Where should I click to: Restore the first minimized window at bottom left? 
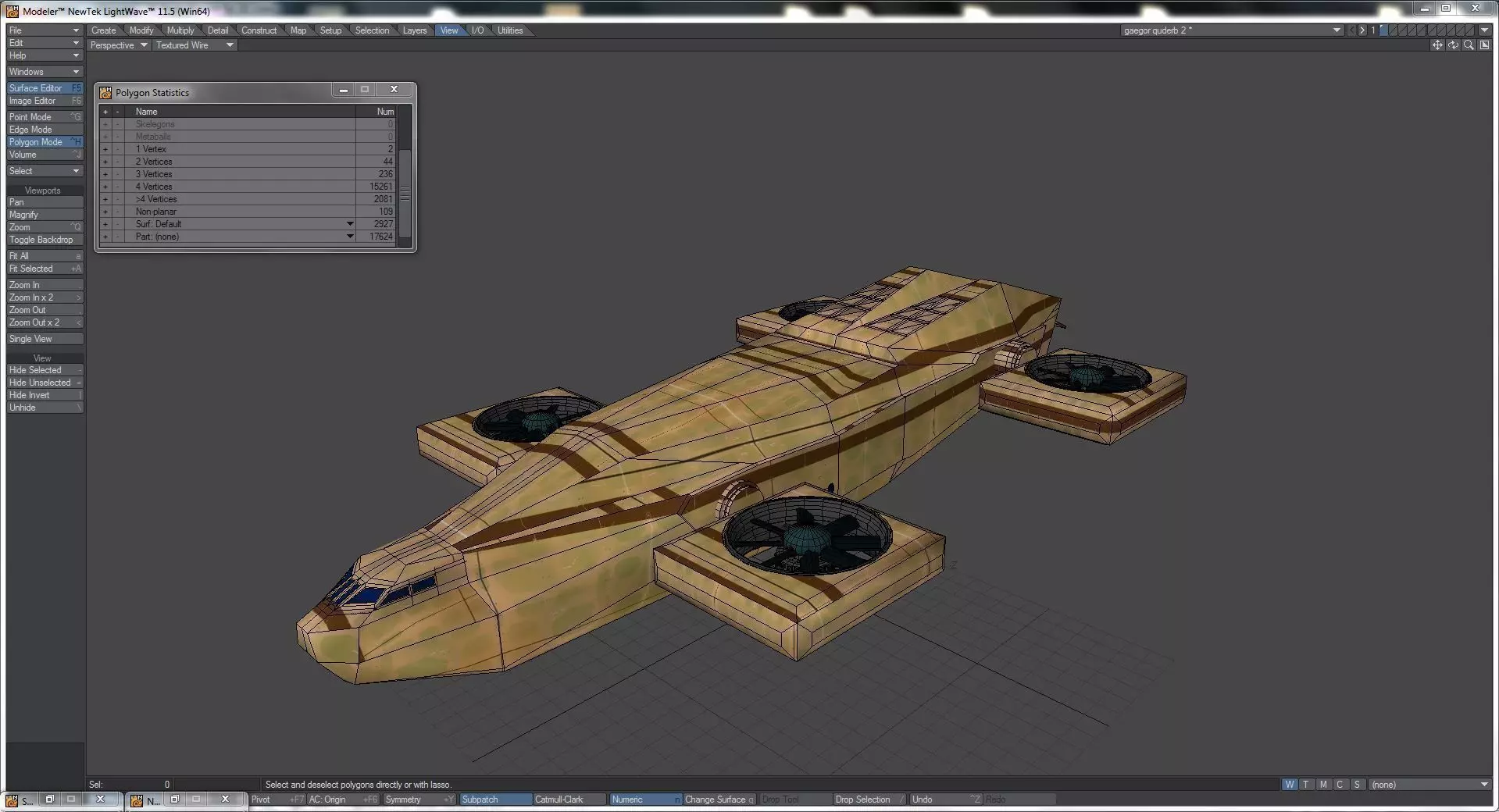49,800
